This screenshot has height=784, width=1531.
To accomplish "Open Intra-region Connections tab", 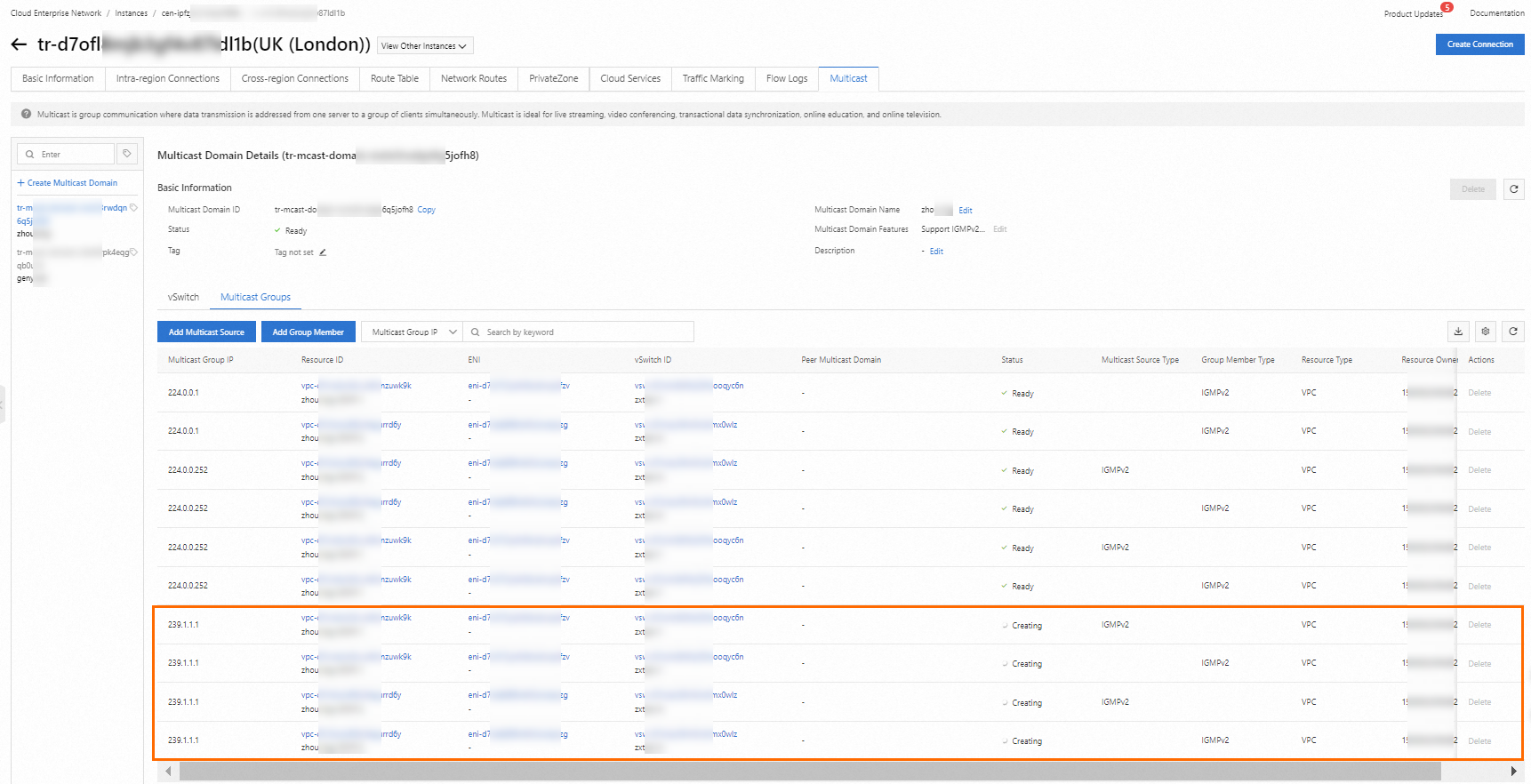I will point(168,78).
